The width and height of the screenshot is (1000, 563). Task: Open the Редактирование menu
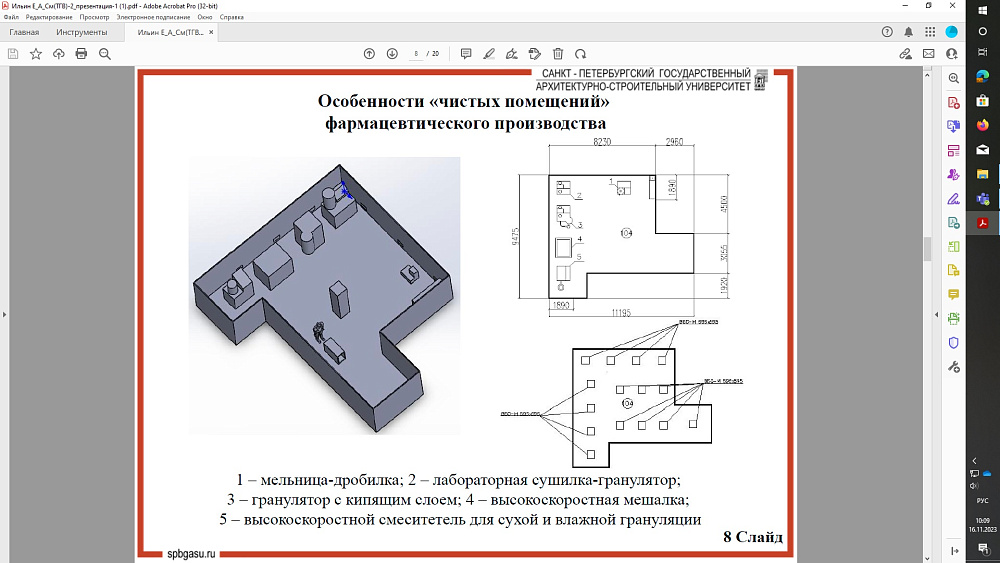(49, 17)
